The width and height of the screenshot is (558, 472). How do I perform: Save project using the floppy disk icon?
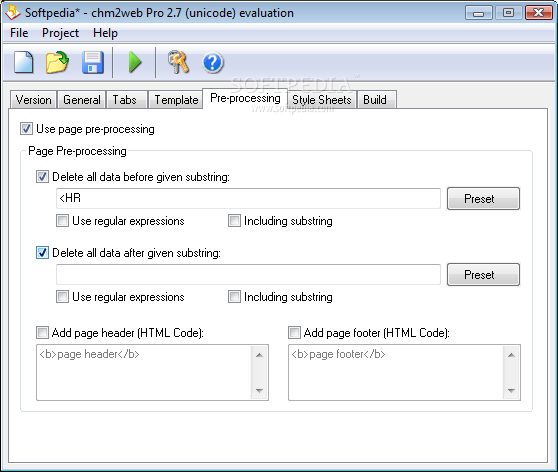click(93, 62)
